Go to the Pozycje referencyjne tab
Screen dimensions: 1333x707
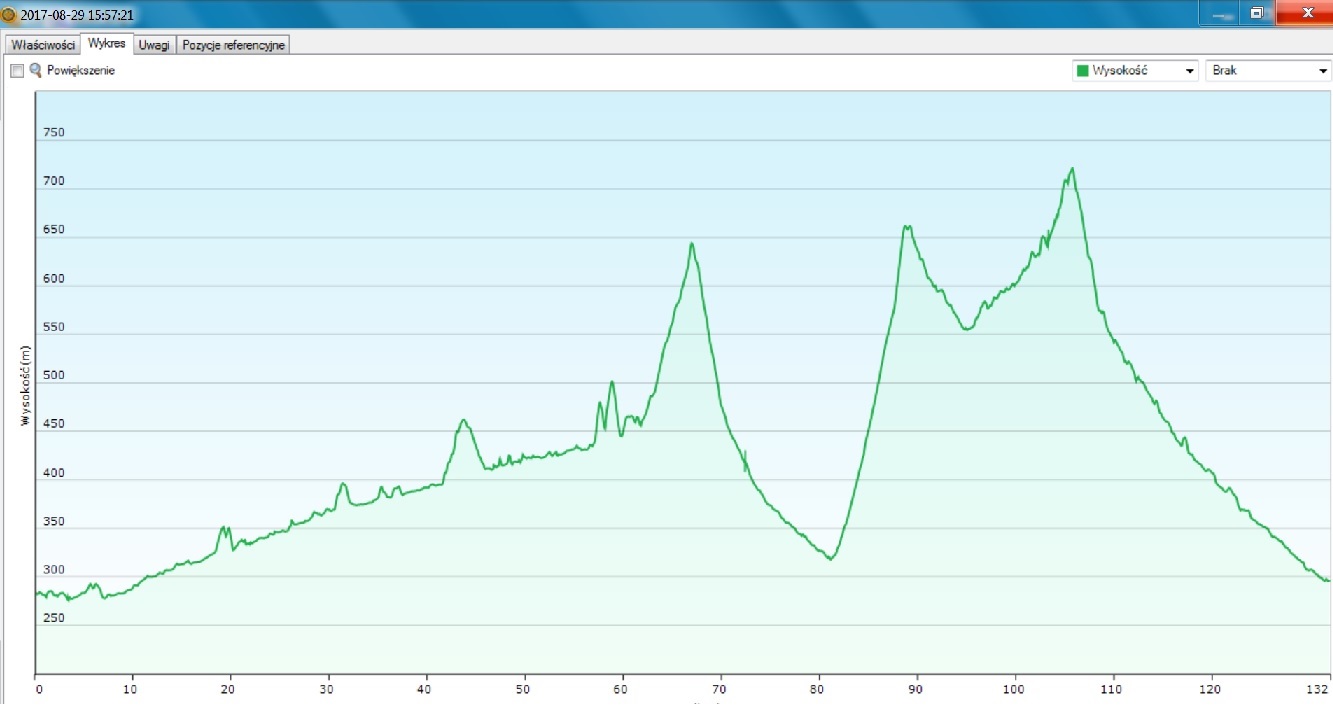234,45
